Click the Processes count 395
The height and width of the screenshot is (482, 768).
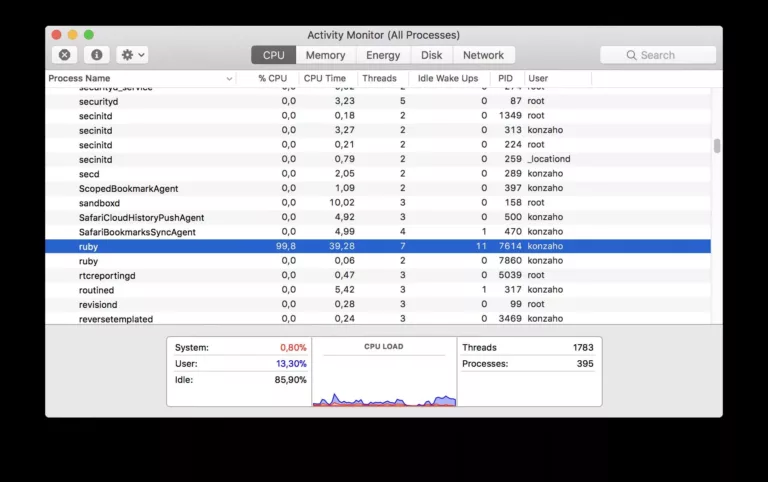tap(585, 364)
